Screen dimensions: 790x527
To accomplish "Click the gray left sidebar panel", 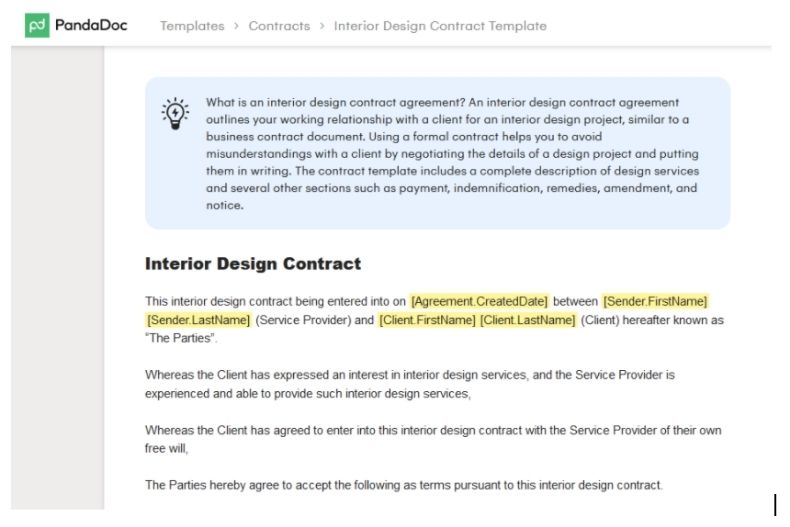I will [57, 278].
